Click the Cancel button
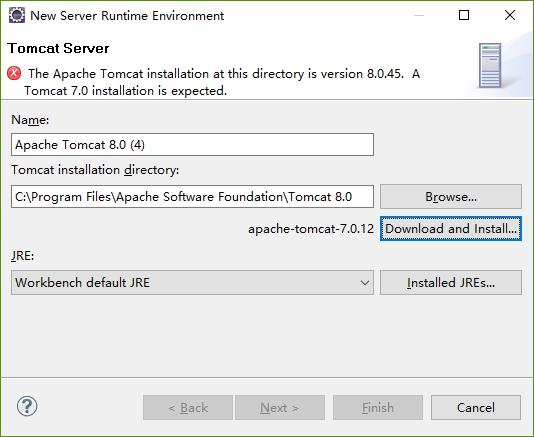 (x=476, y=407)
